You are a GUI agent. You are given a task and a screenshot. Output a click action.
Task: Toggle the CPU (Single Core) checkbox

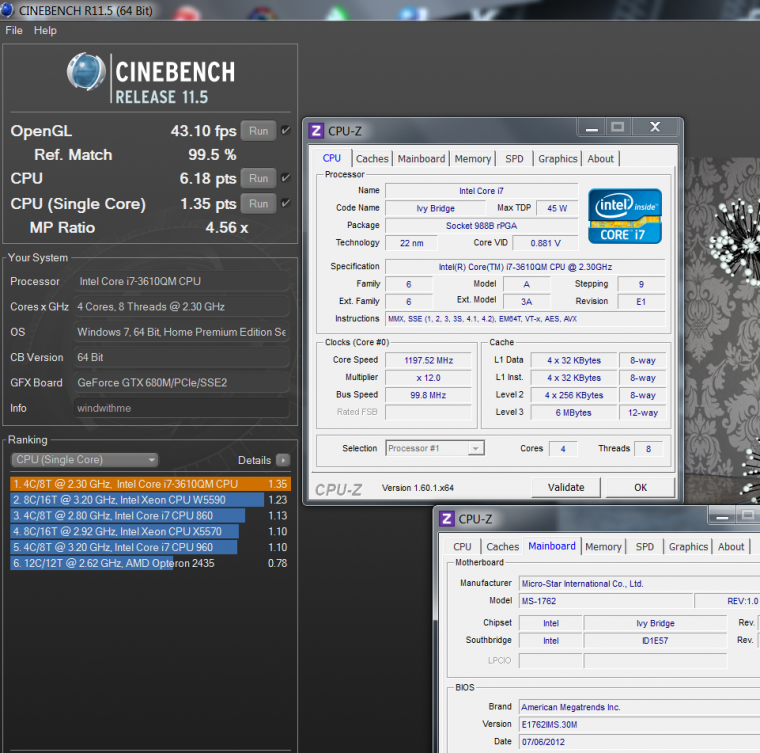click(286, 203)
